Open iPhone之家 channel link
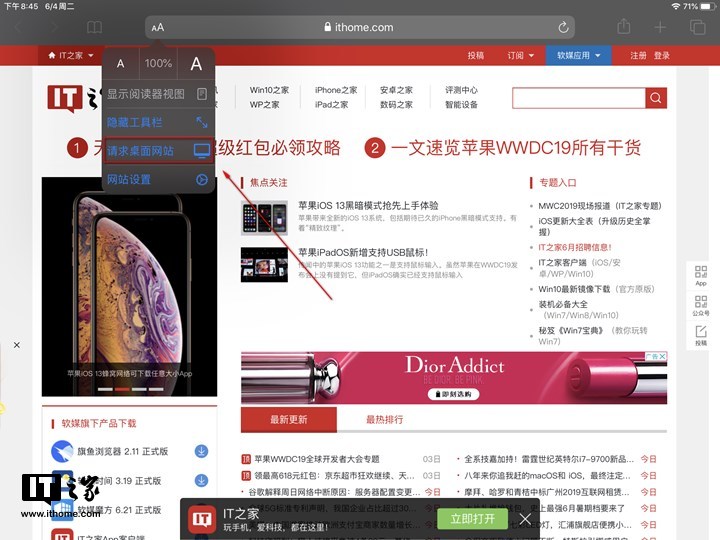 (x=336, y=90)
